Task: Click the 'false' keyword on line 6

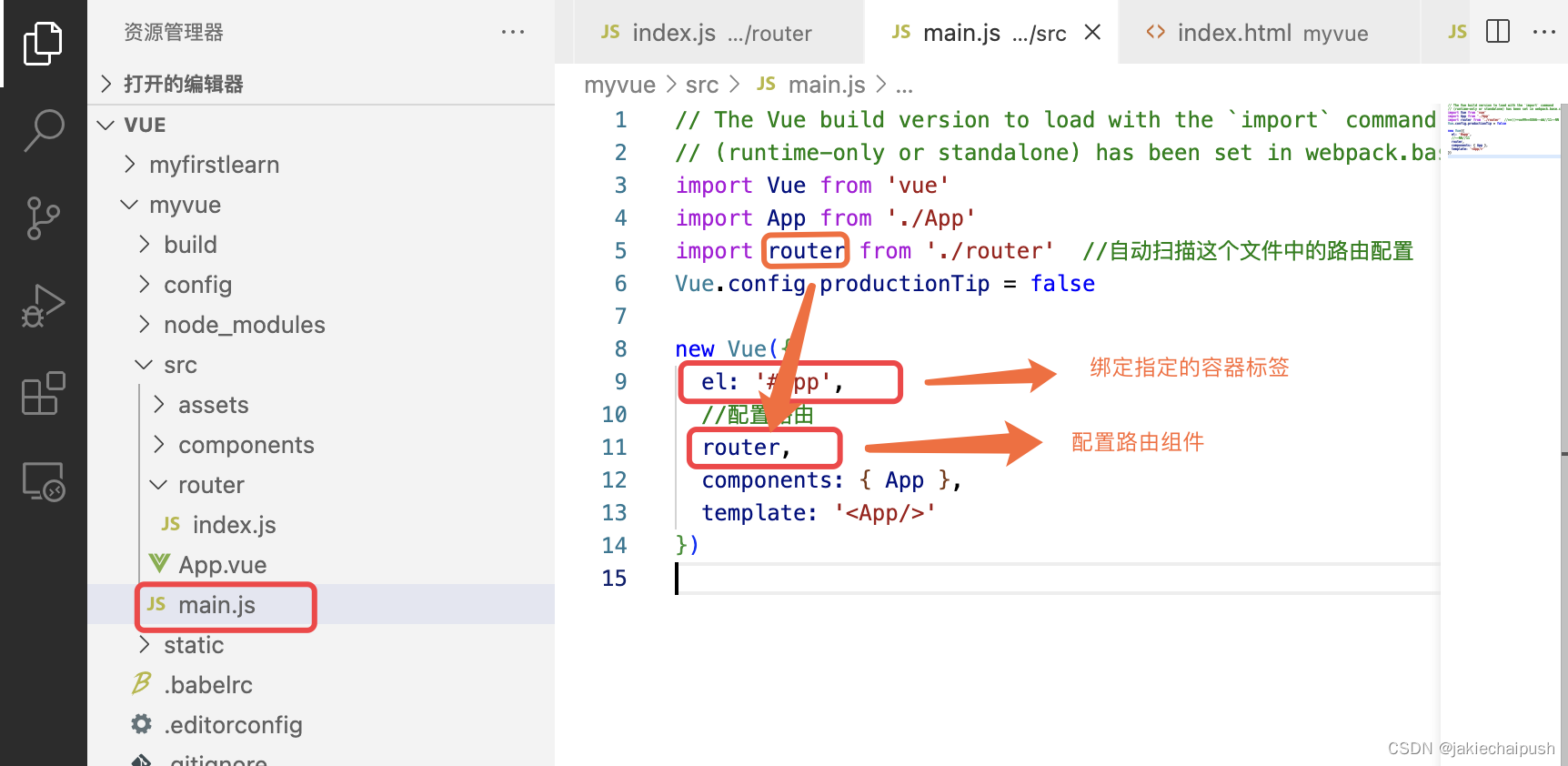Action: [1062, 284]
